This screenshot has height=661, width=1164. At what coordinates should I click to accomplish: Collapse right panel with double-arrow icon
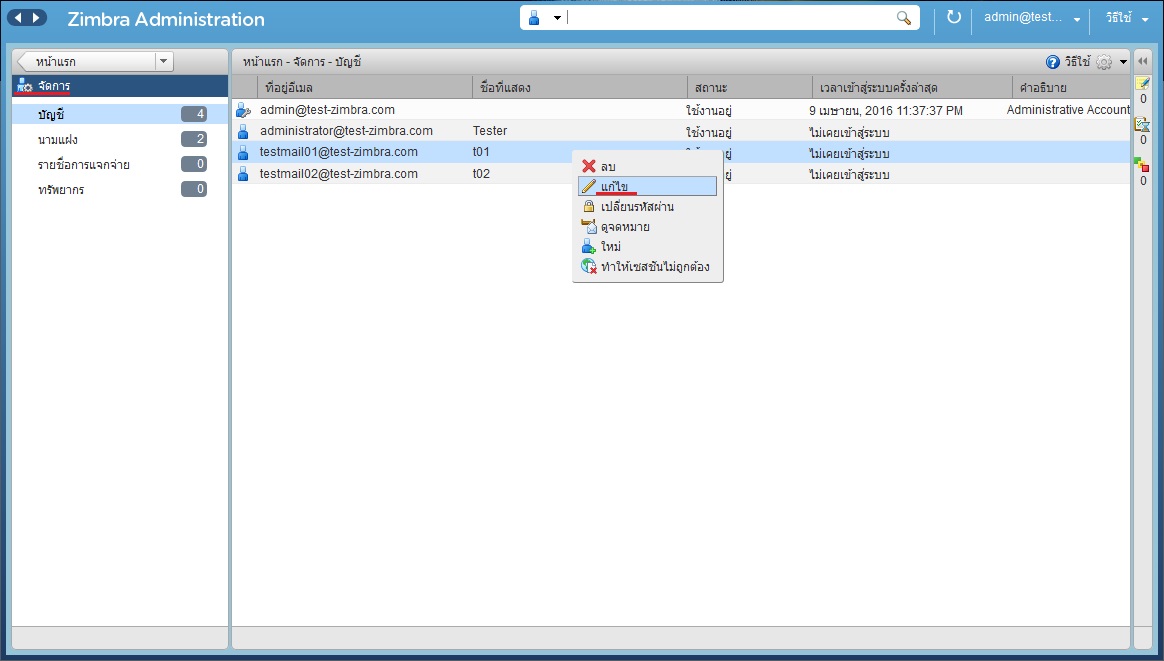coord(1143,62)
